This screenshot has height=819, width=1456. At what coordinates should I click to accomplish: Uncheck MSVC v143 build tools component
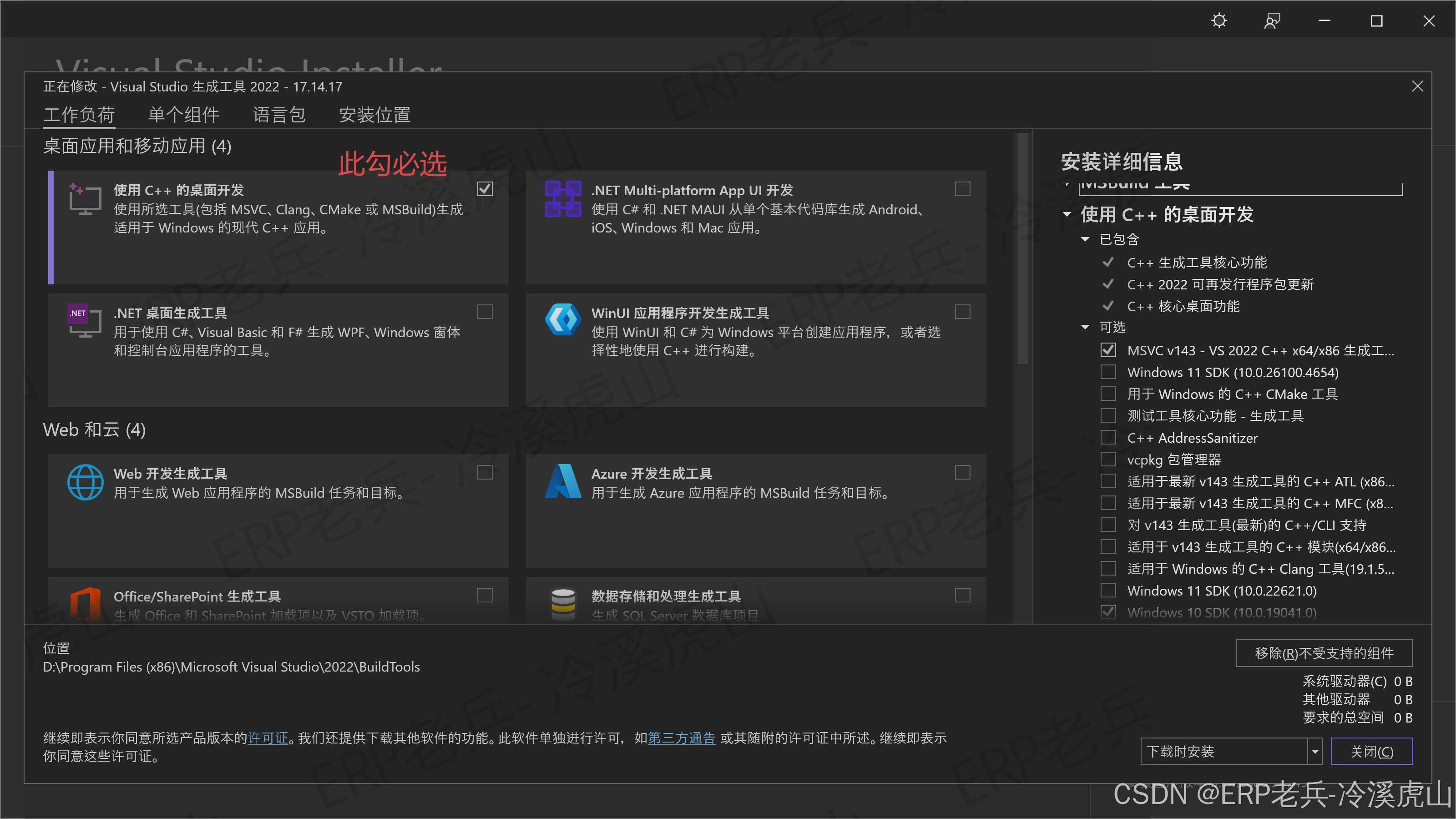pos(1108,350)
